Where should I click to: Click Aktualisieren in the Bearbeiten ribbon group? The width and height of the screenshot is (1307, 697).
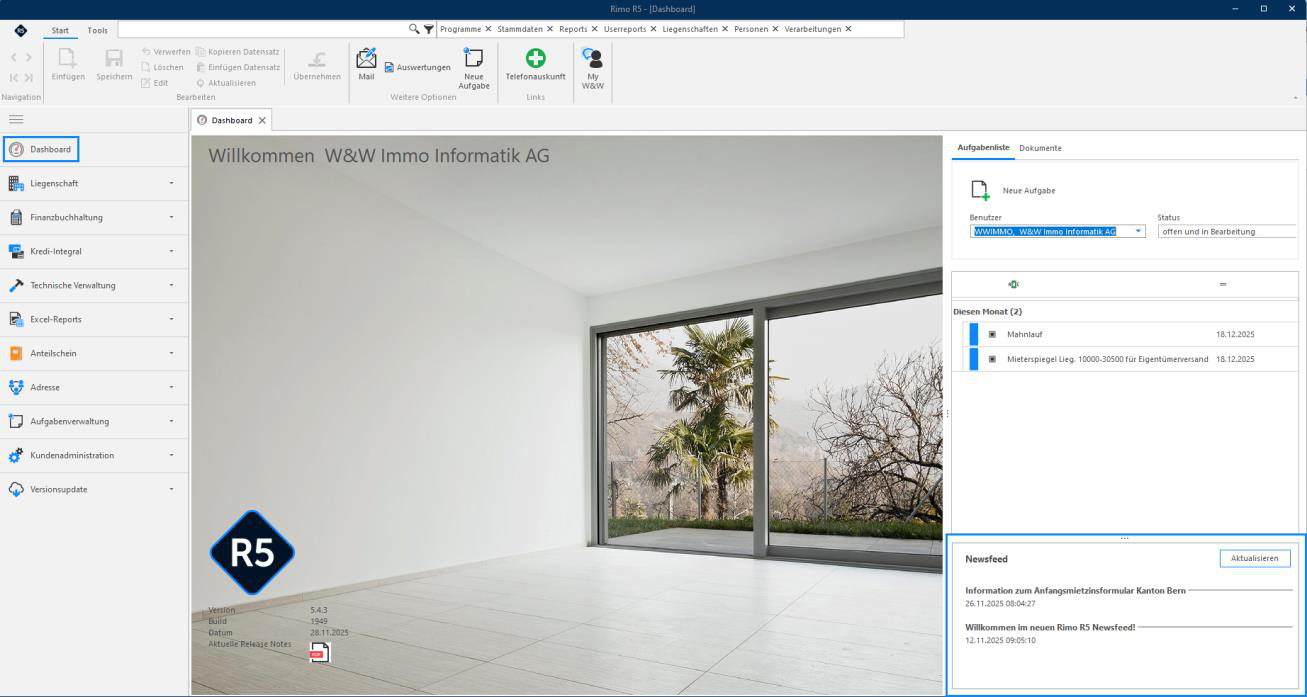[x=225, y=82]
